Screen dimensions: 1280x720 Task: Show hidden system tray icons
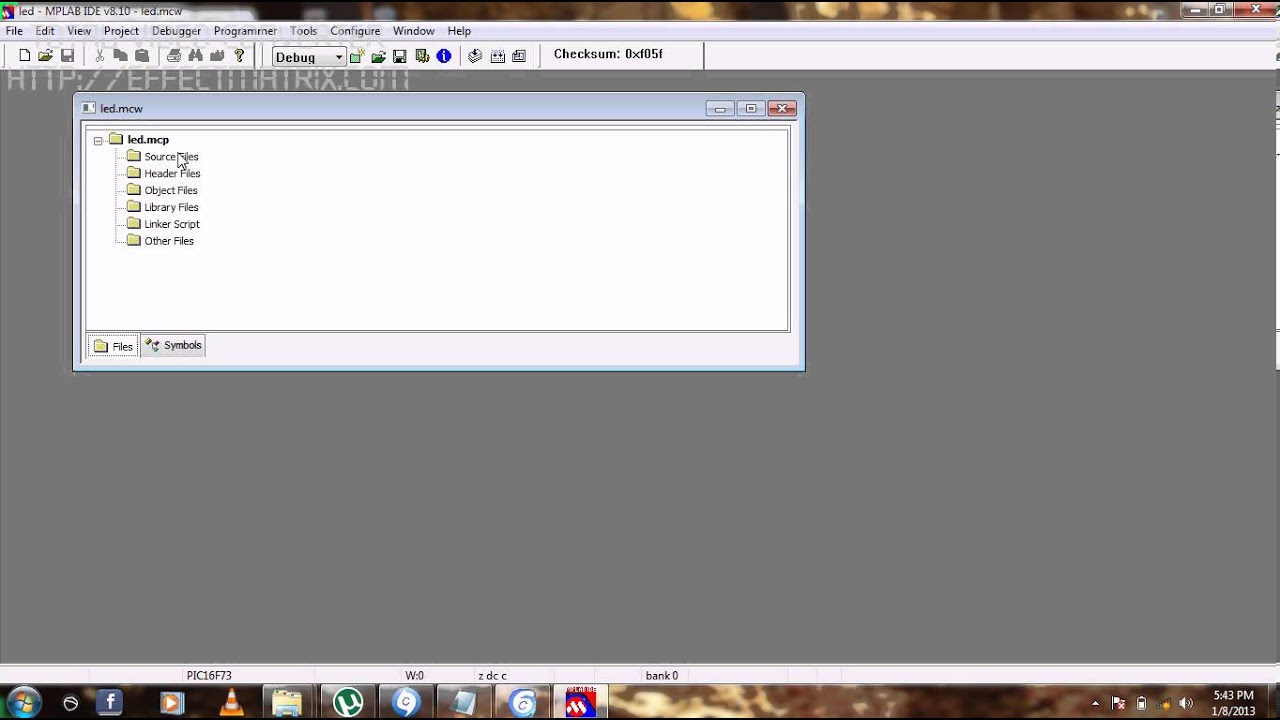1095,703
